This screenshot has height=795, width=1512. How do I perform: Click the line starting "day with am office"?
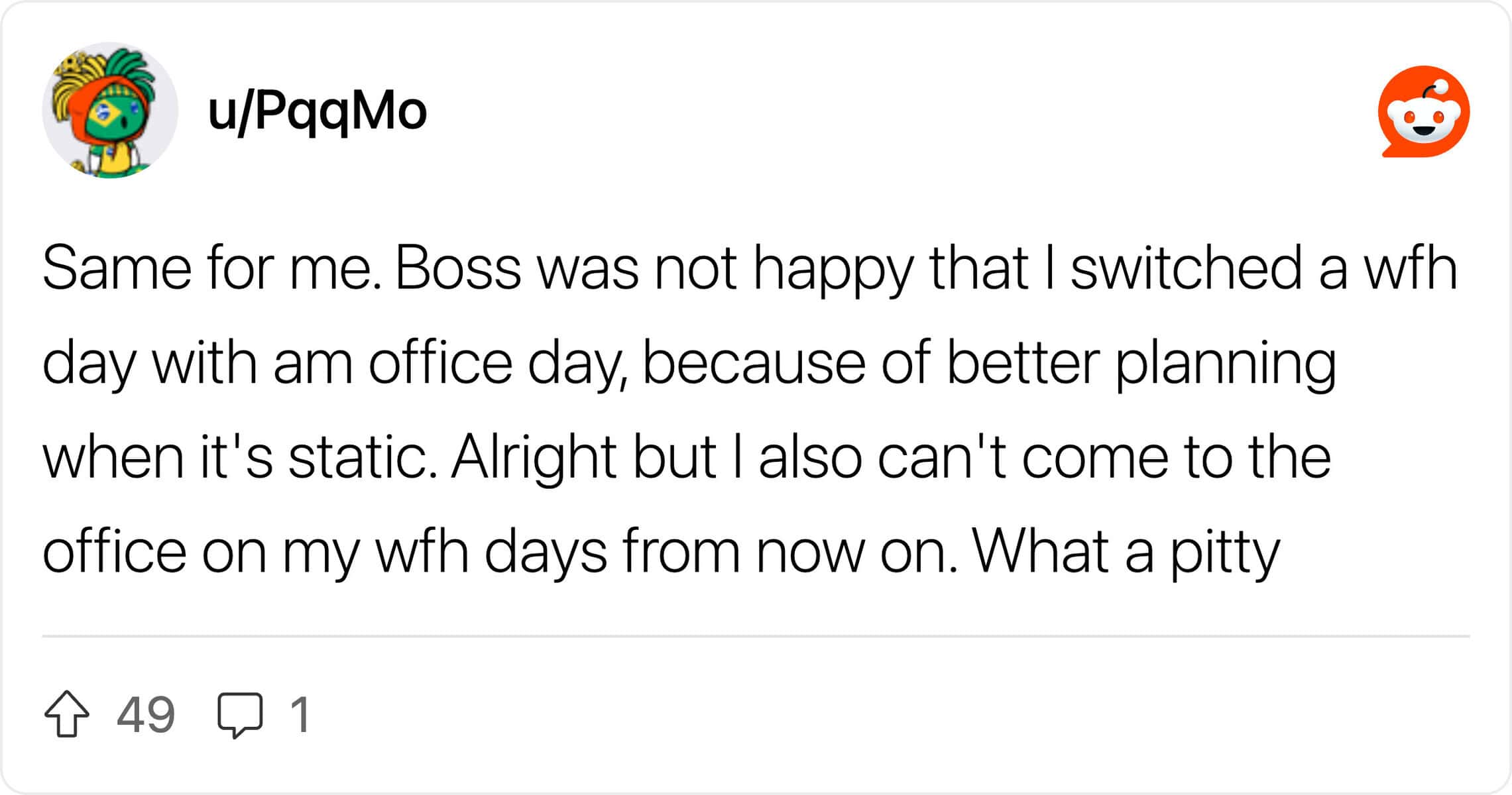click(689, 364)
